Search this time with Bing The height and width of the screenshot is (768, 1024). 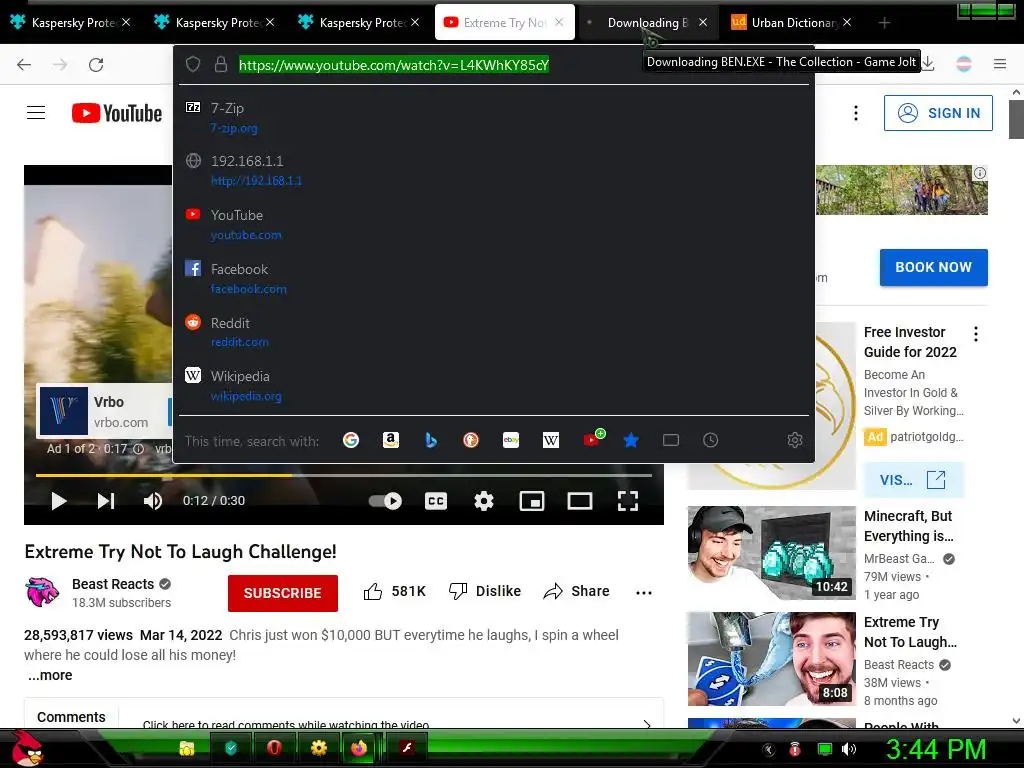[430, 440]
